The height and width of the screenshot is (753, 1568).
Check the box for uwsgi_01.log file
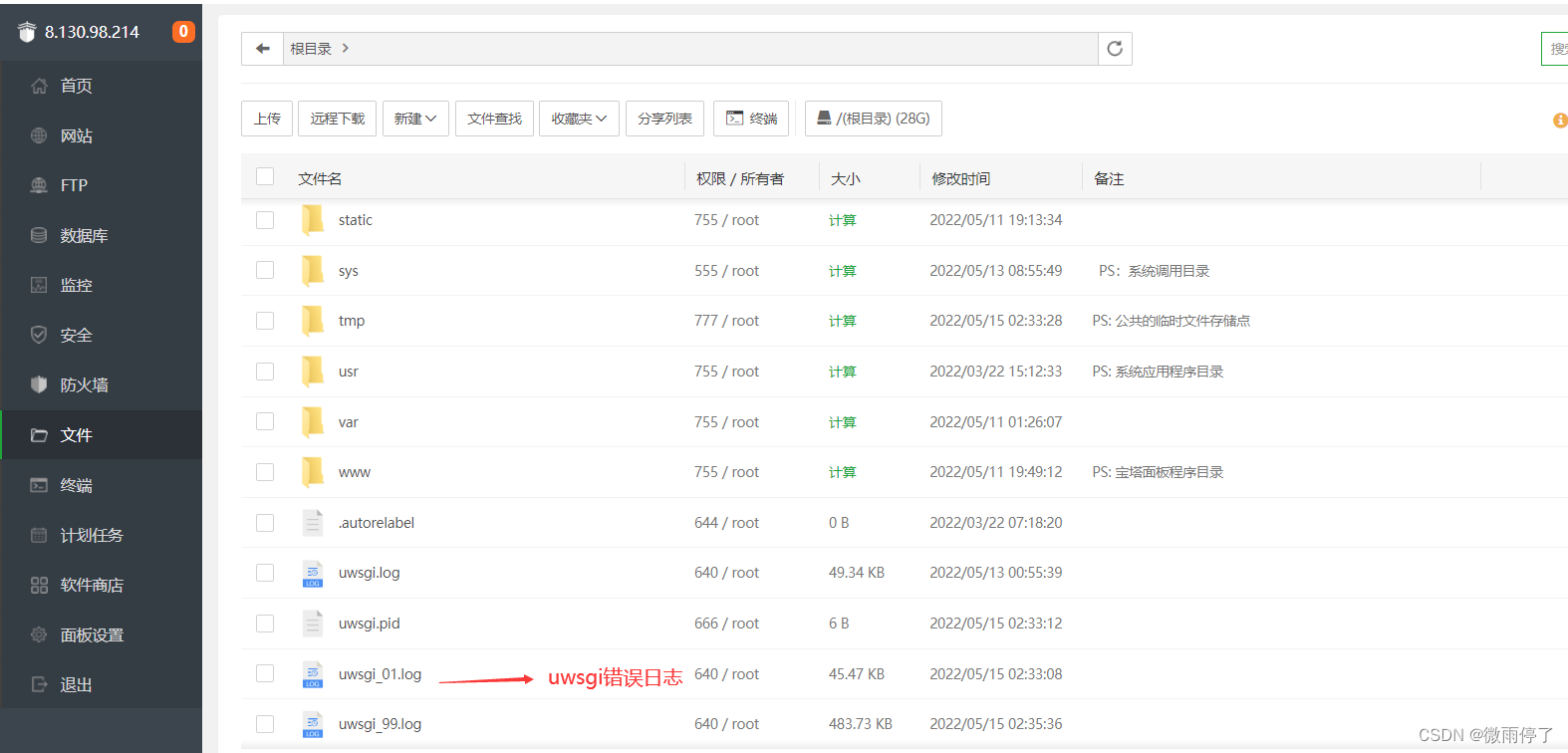(265, 673)
